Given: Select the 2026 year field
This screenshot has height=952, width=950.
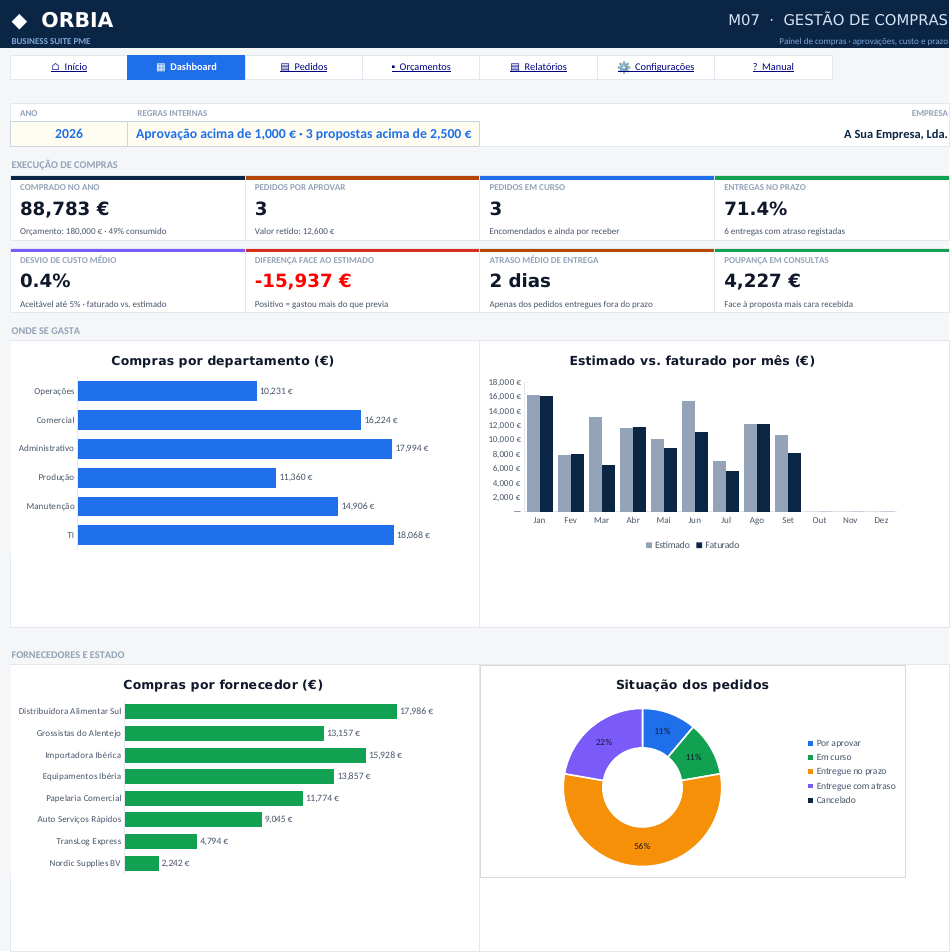Looking at the screenshot, I should tap(69, 134).
